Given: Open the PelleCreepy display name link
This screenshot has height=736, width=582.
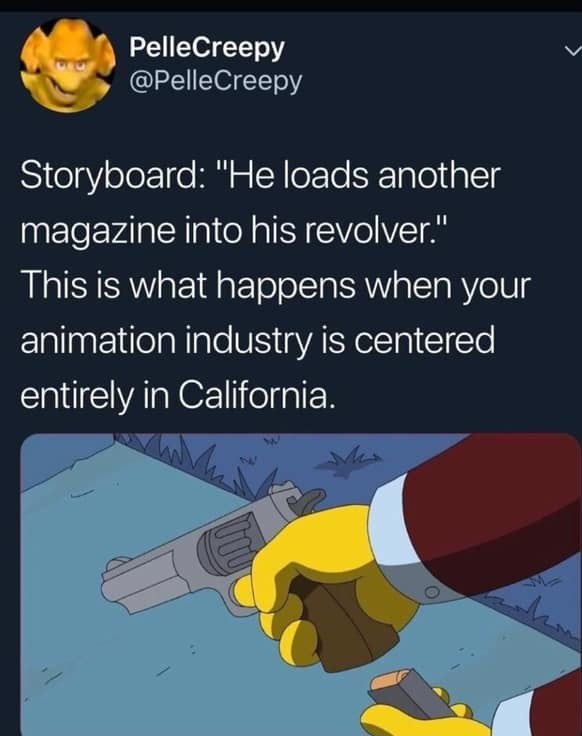Looking at the screenshot, I should click(207, 48).
